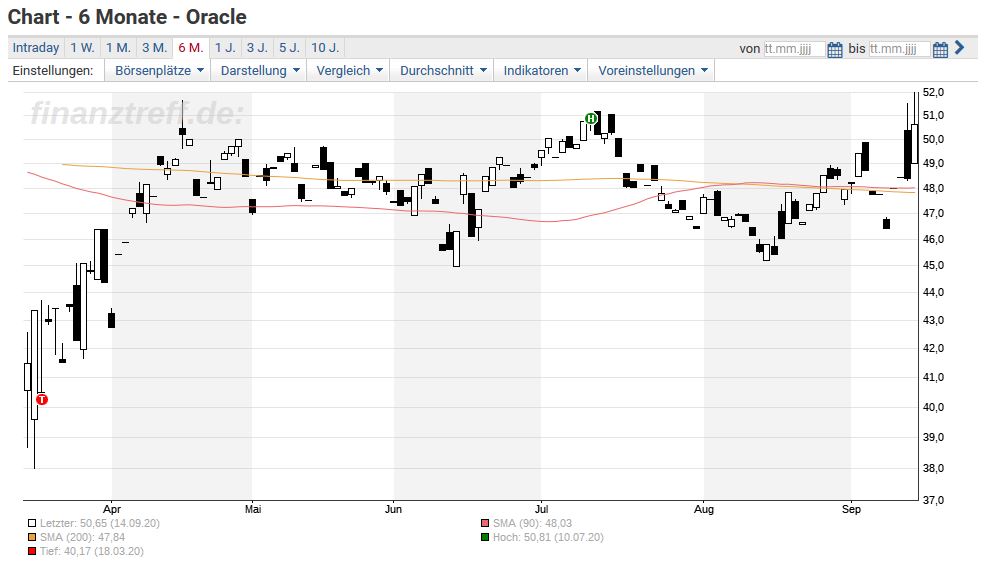Click the 'Apr' axis label
The image size is (989, 575).
click(x=112, y=509)
